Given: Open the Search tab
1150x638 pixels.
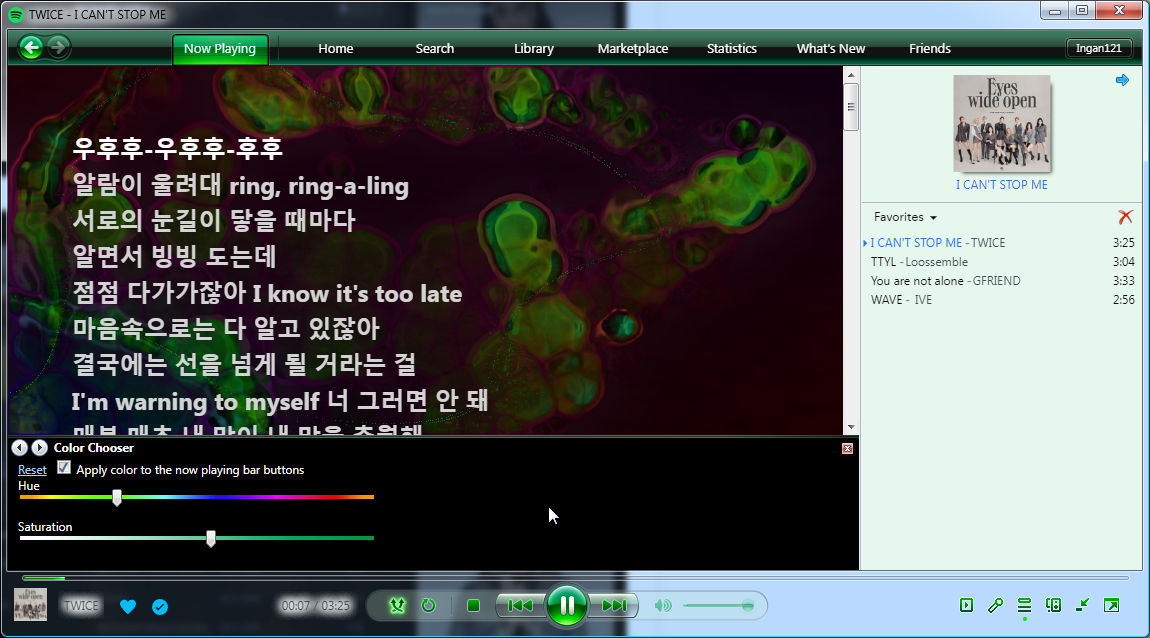Looking at the screenshot, I should pyautogui.click(x=435, y=49).
